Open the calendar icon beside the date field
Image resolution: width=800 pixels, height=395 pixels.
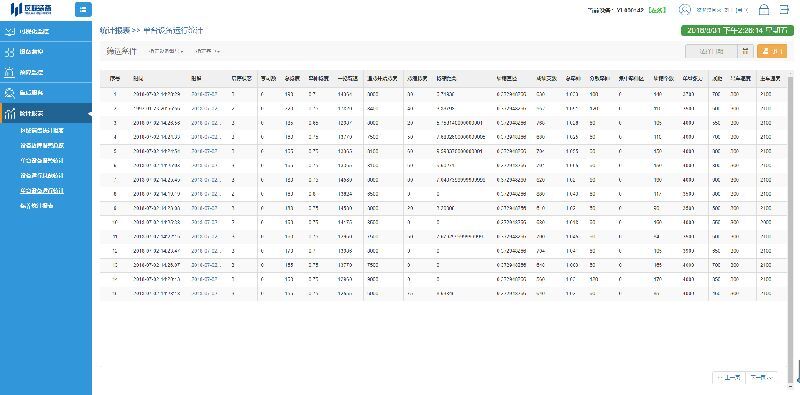tap(746, 51)
